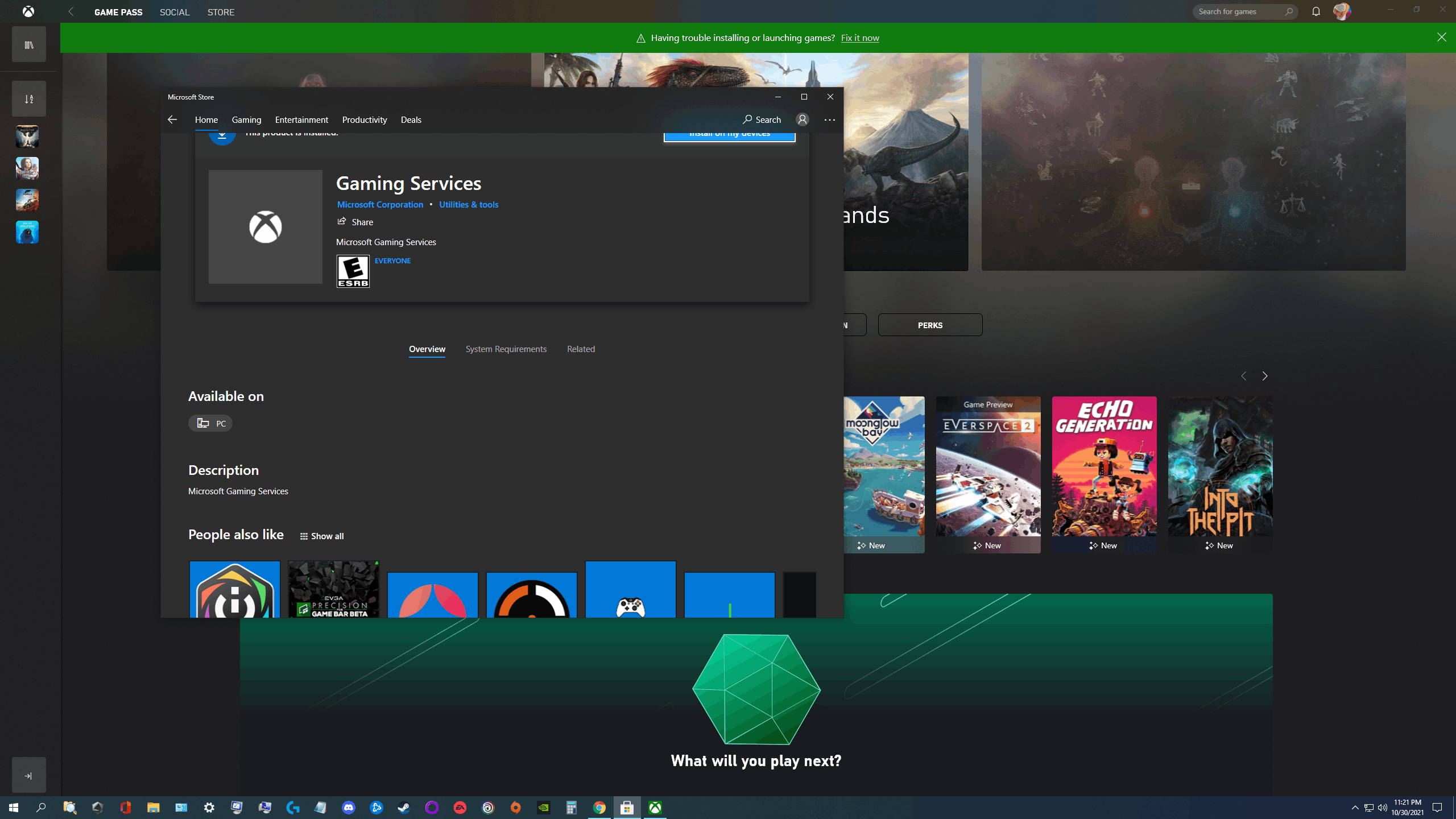
Task: Open Dragon Quest game tile in sidebar
Action: pyautogui.click(x=27, y=168)
